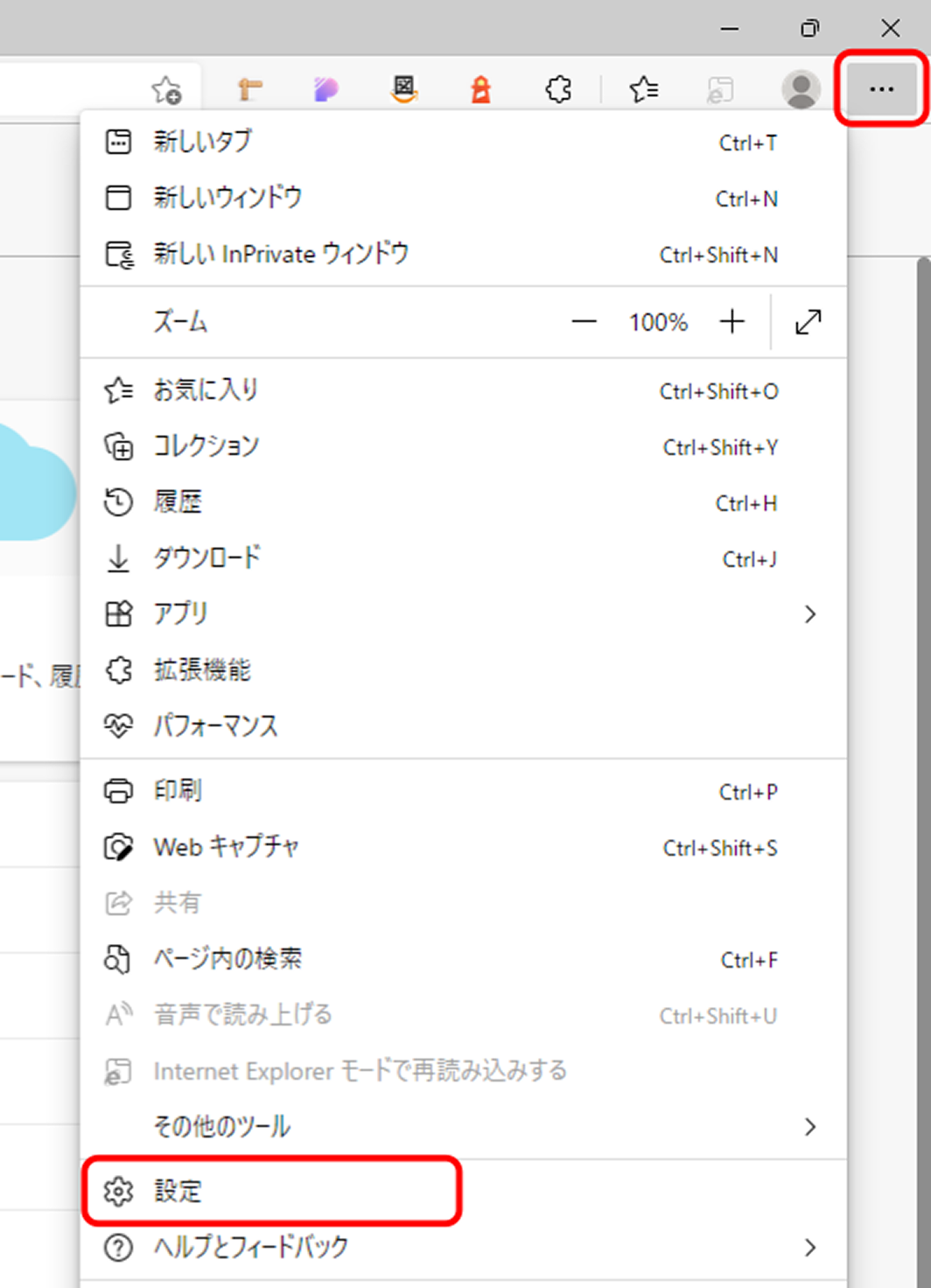
Task: Click the orange hammer extension icon
Action: 249,88
